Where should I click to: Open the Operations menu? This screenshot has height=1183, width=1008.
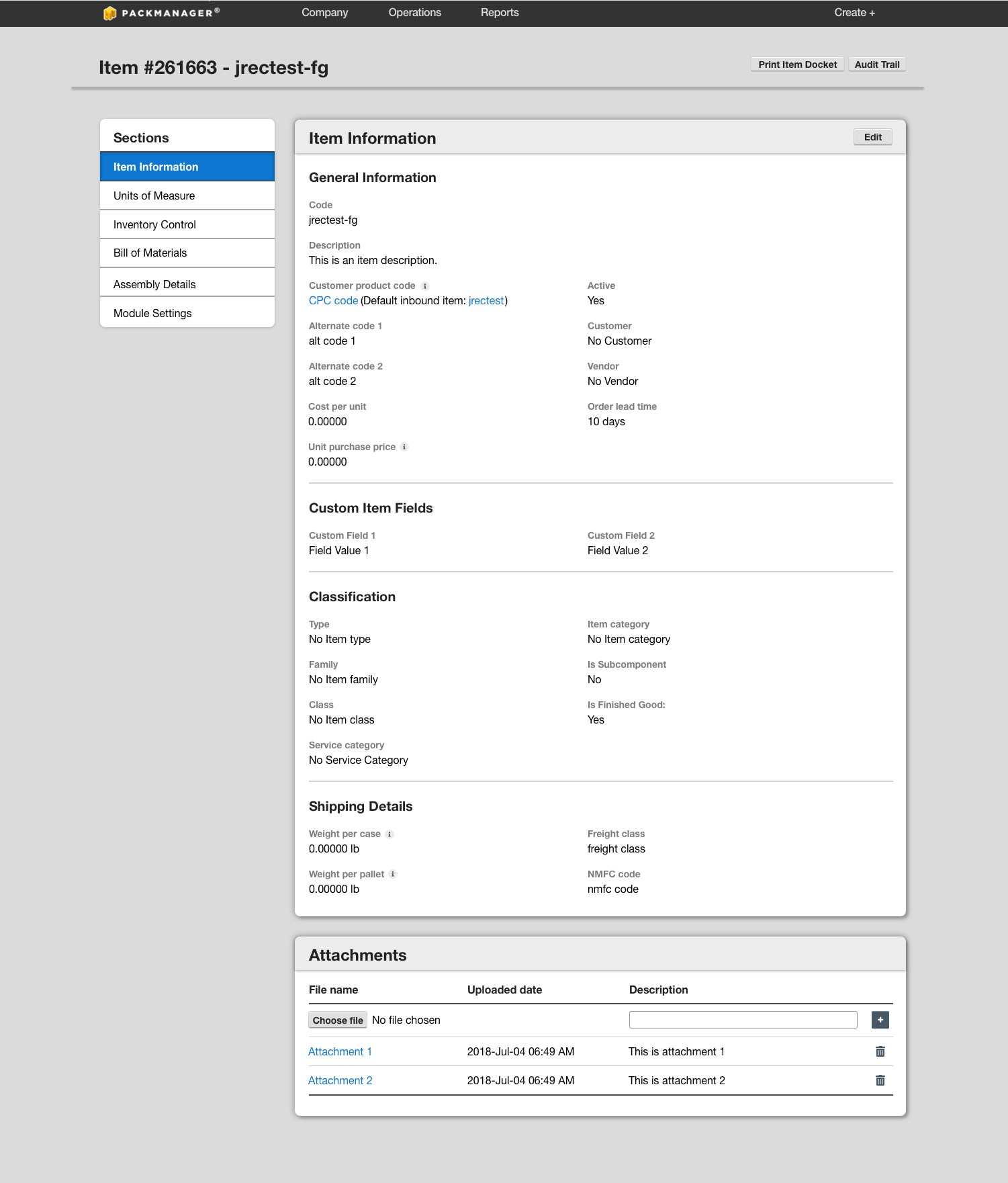(415, 13)
